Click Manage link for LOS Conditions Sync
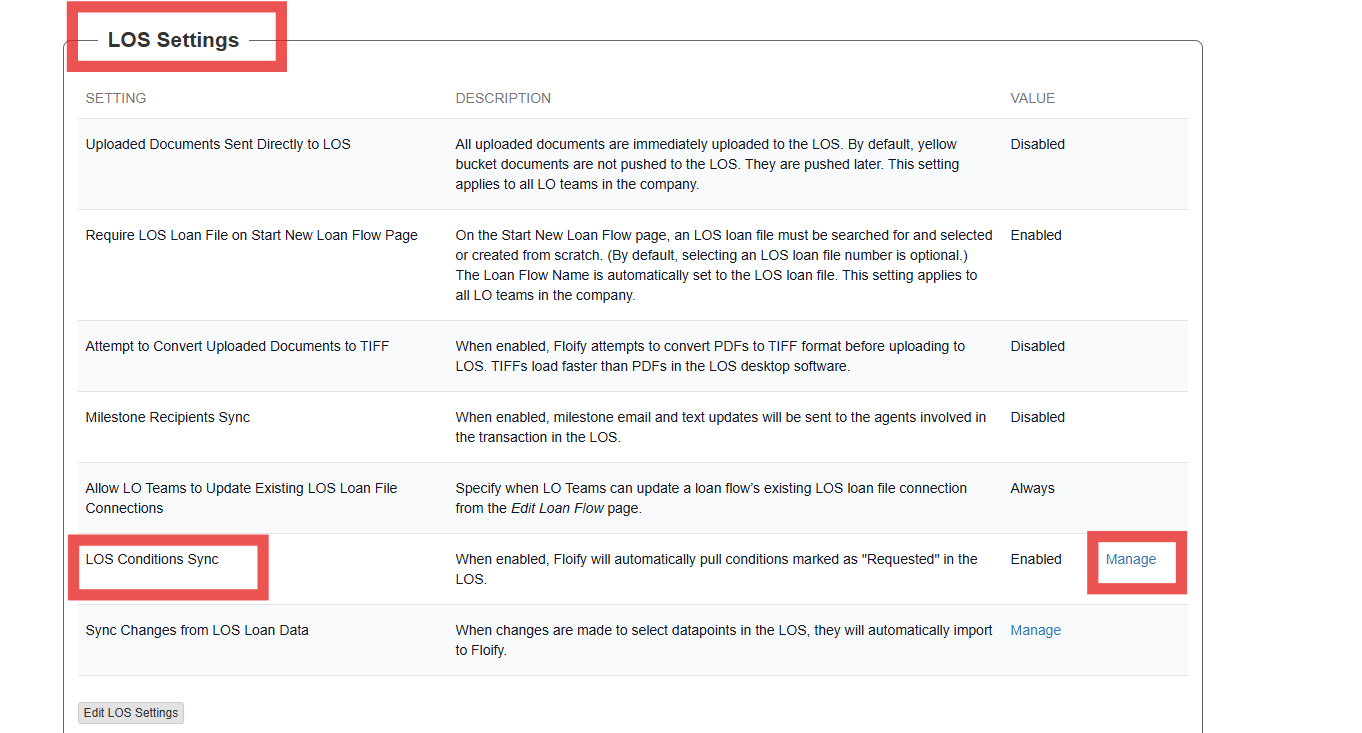 pos(1130,559)
